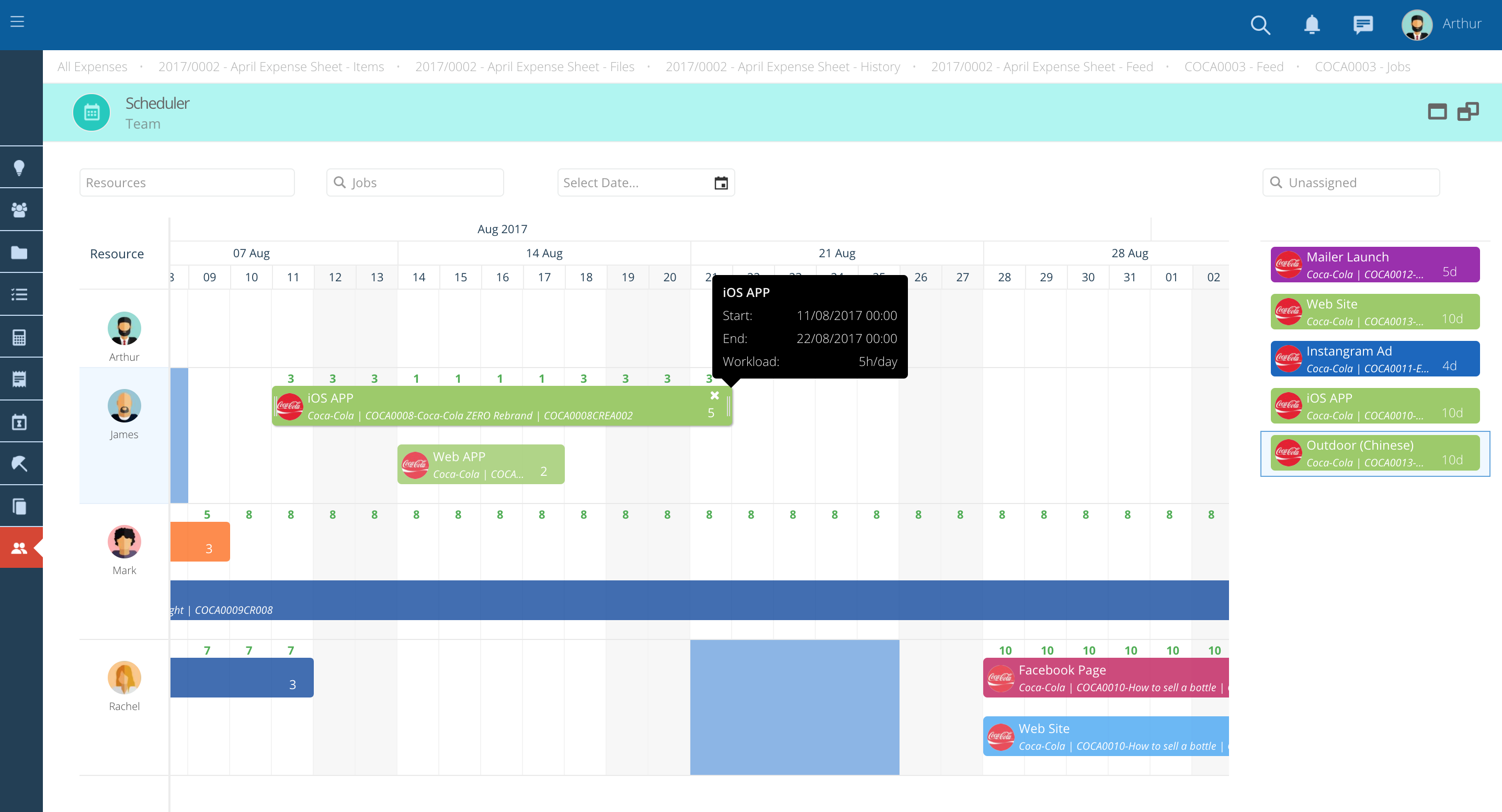
Task: Click the 21 Aug week header
Action: pos(837,253)
